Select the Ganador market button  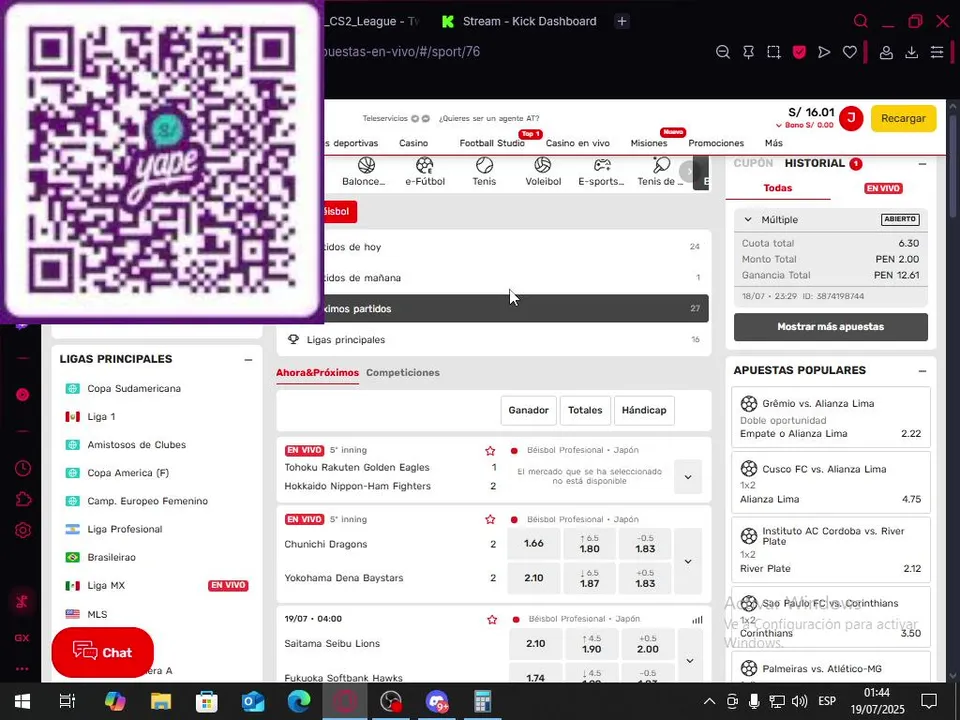click(x=528, y=410)
